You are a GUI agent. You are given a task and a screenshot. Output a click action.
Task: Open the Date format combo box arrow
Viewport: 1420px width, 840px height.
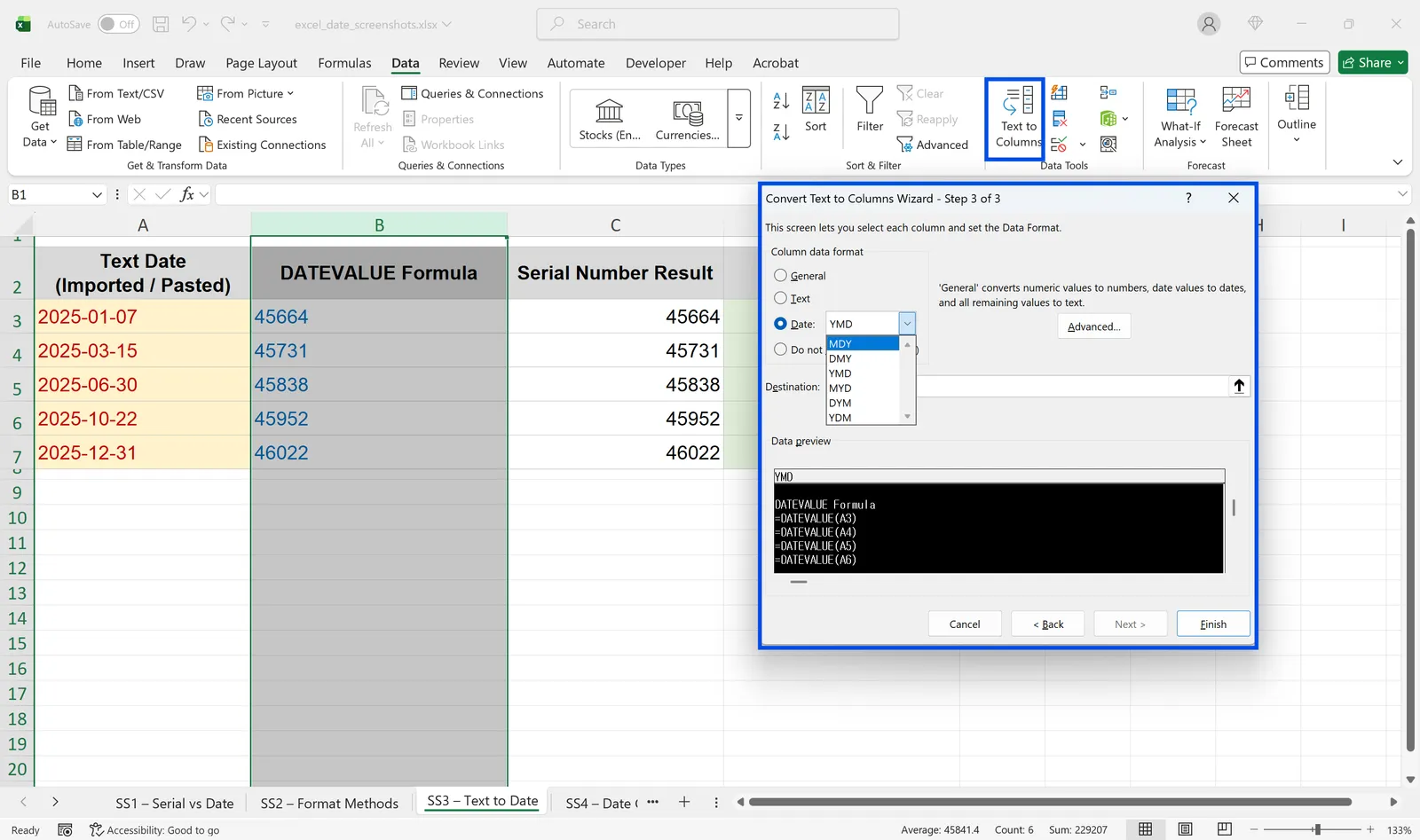pyautogui.click(x=907, y=324)
